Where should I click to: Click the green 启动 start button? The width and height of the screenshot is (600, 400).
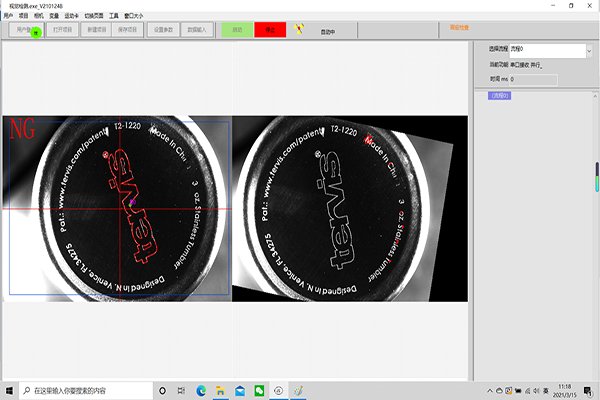237,30
